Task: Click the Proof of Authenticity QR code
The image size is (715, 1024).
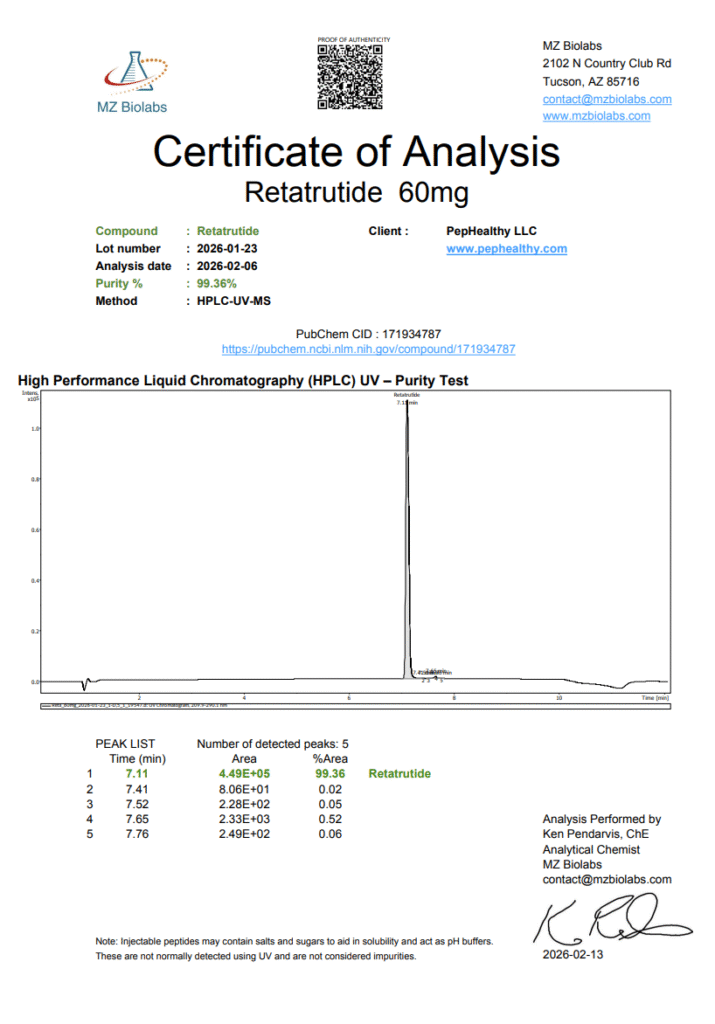Action: tap(353, 77)
